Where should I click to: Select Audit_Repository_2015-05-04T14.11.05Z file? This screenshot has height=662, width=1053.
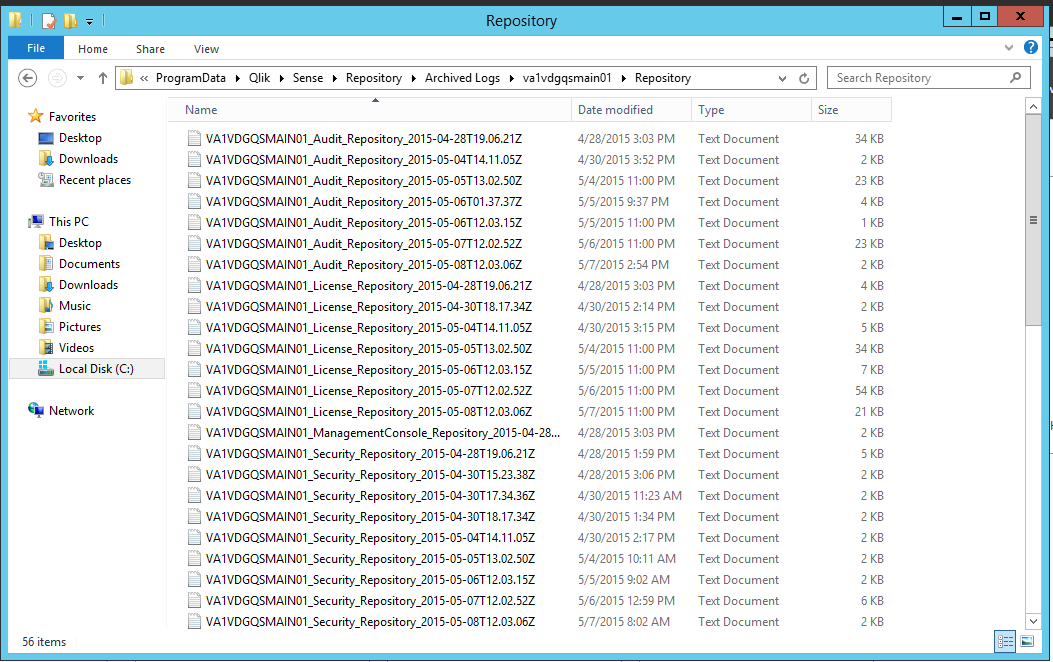(x=364, y=160)
